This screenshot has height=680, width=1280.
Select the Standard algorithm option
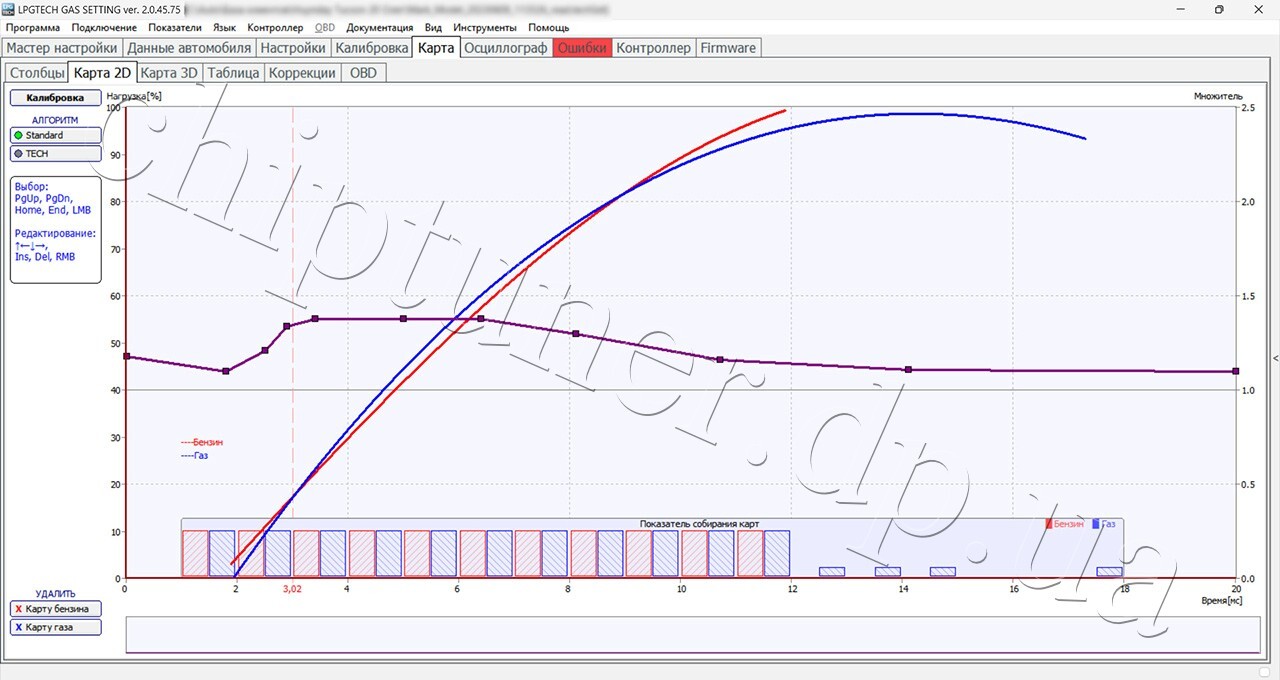55,135
